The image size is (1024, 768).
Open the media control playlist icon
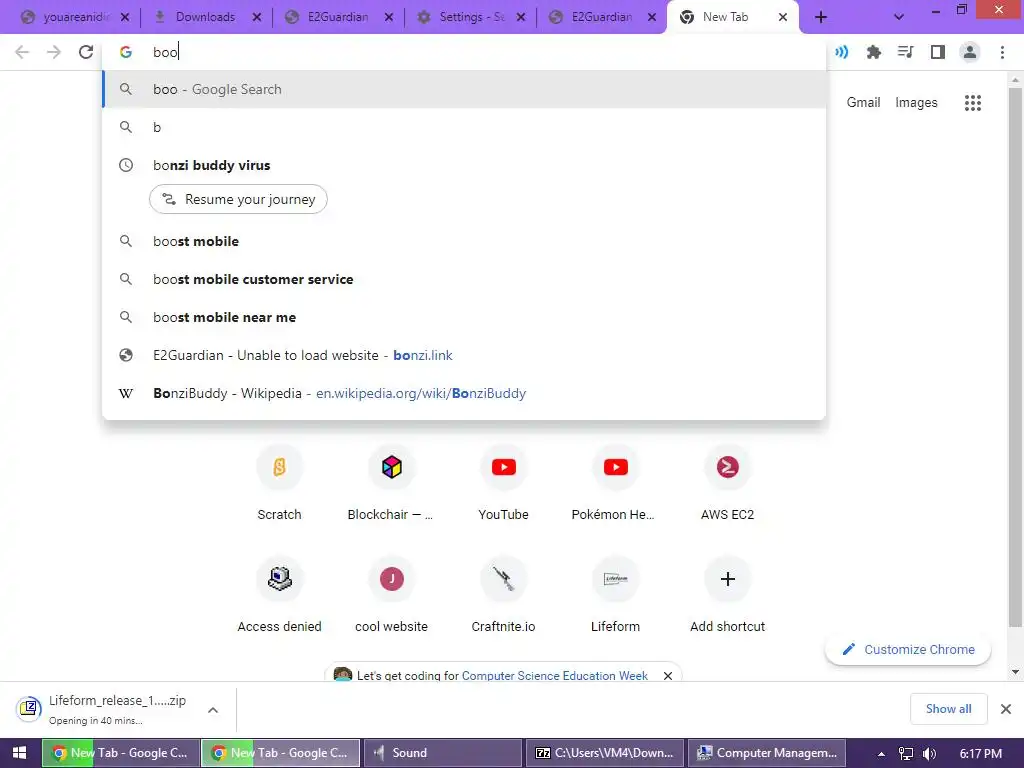905,52
